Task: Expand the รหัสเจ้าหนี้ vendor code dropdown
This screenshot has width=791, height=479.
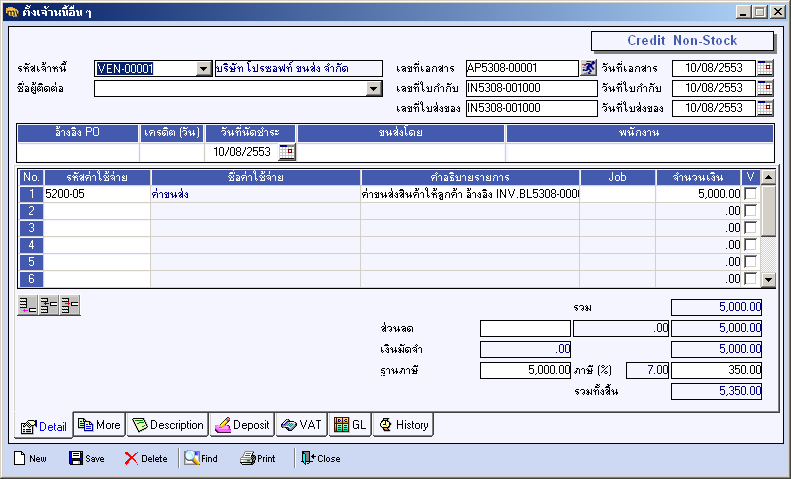Action: point(203,69)
